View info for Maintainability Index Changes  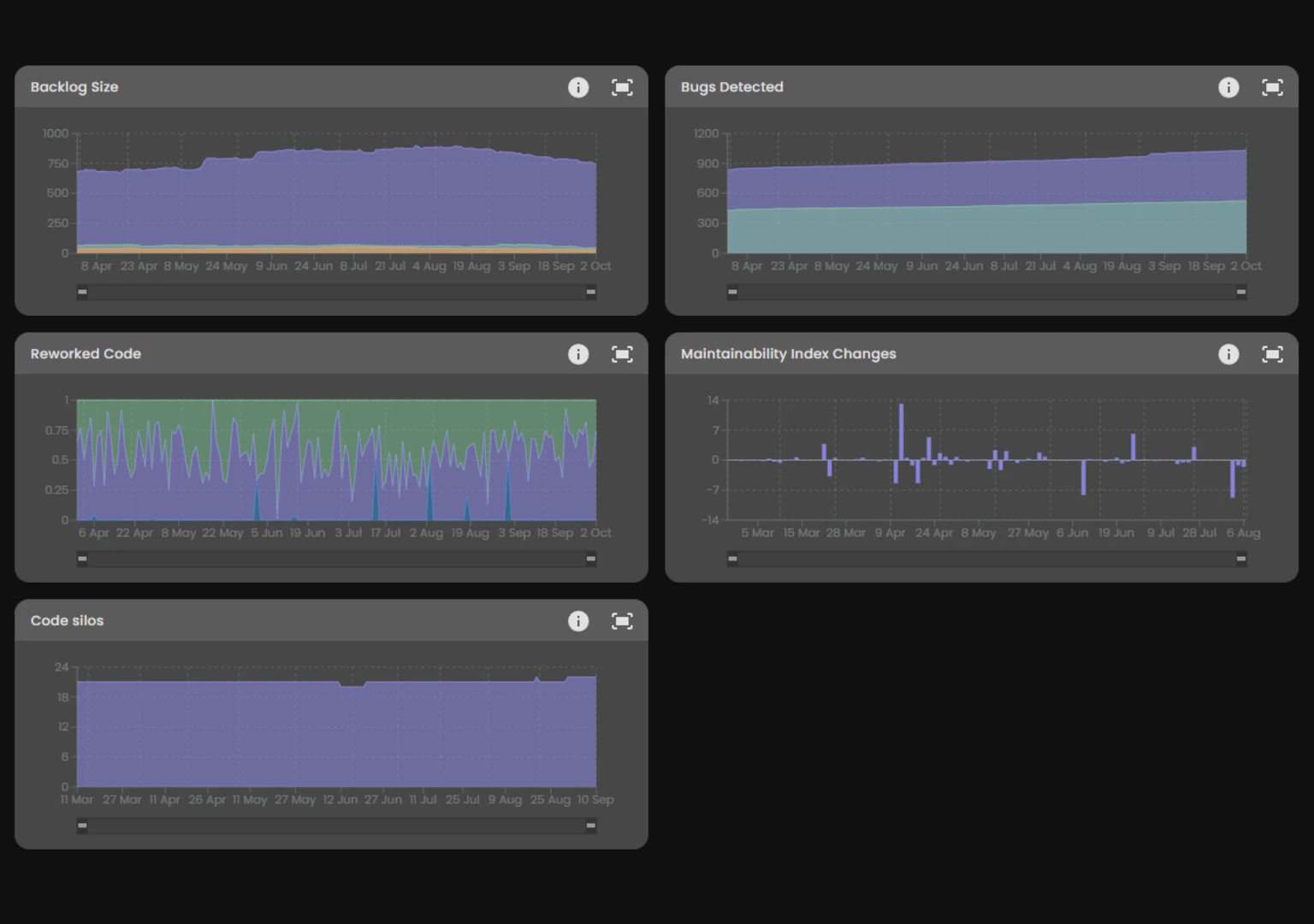coord(1228,354)
